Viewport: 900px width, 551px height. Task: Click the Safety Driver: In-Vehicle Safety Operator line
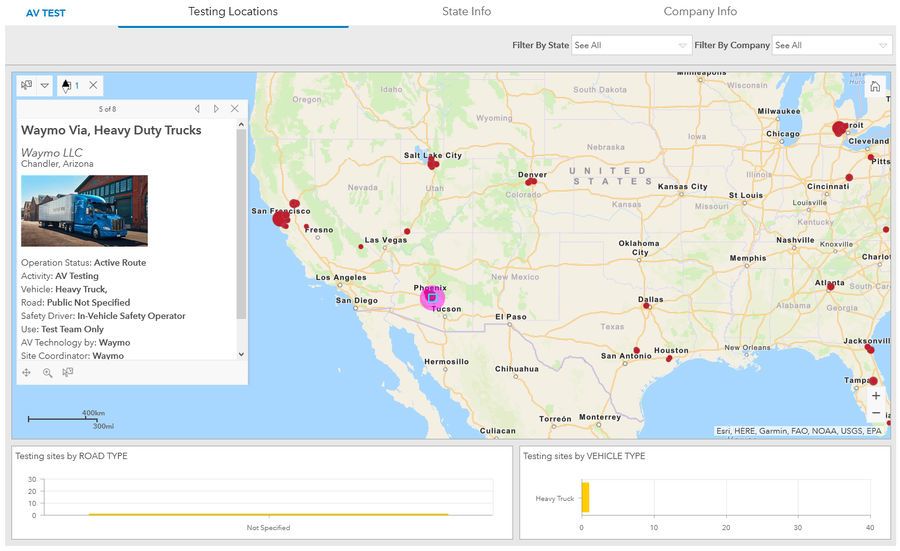coord(103,316)
